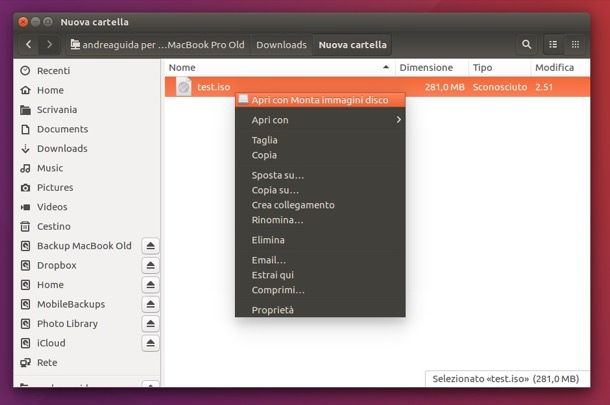Viewport: 610px width, 405px height.
Task: Choose Apri con Monta immagini disco
Action: pyautogui.click(x=320, y=100)
